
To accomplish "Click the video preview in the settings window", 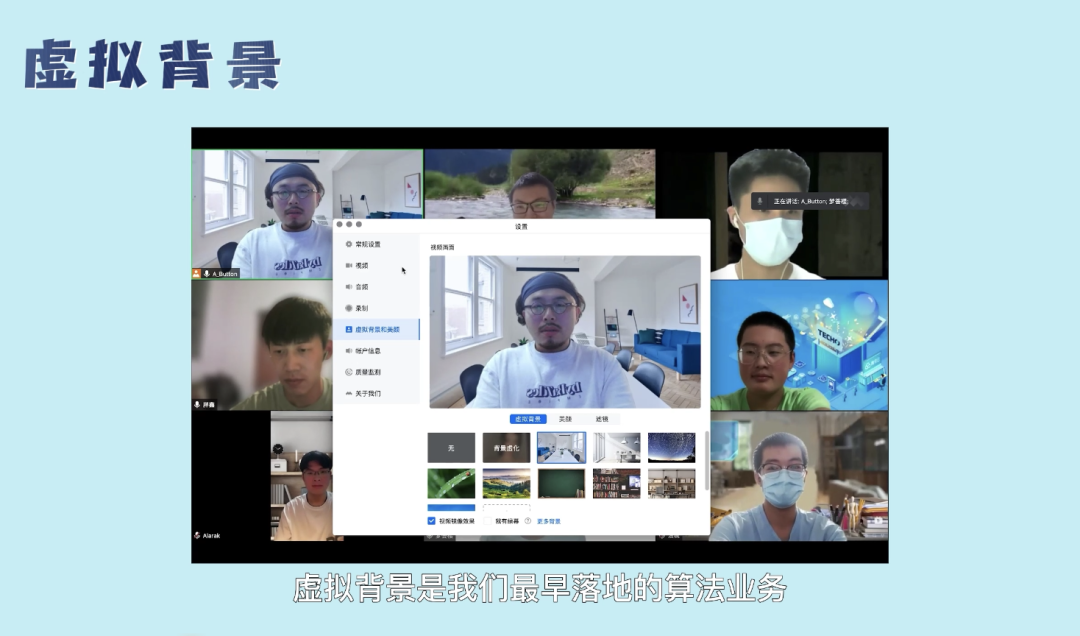I will pyautogui.click(x=565, y=331).
